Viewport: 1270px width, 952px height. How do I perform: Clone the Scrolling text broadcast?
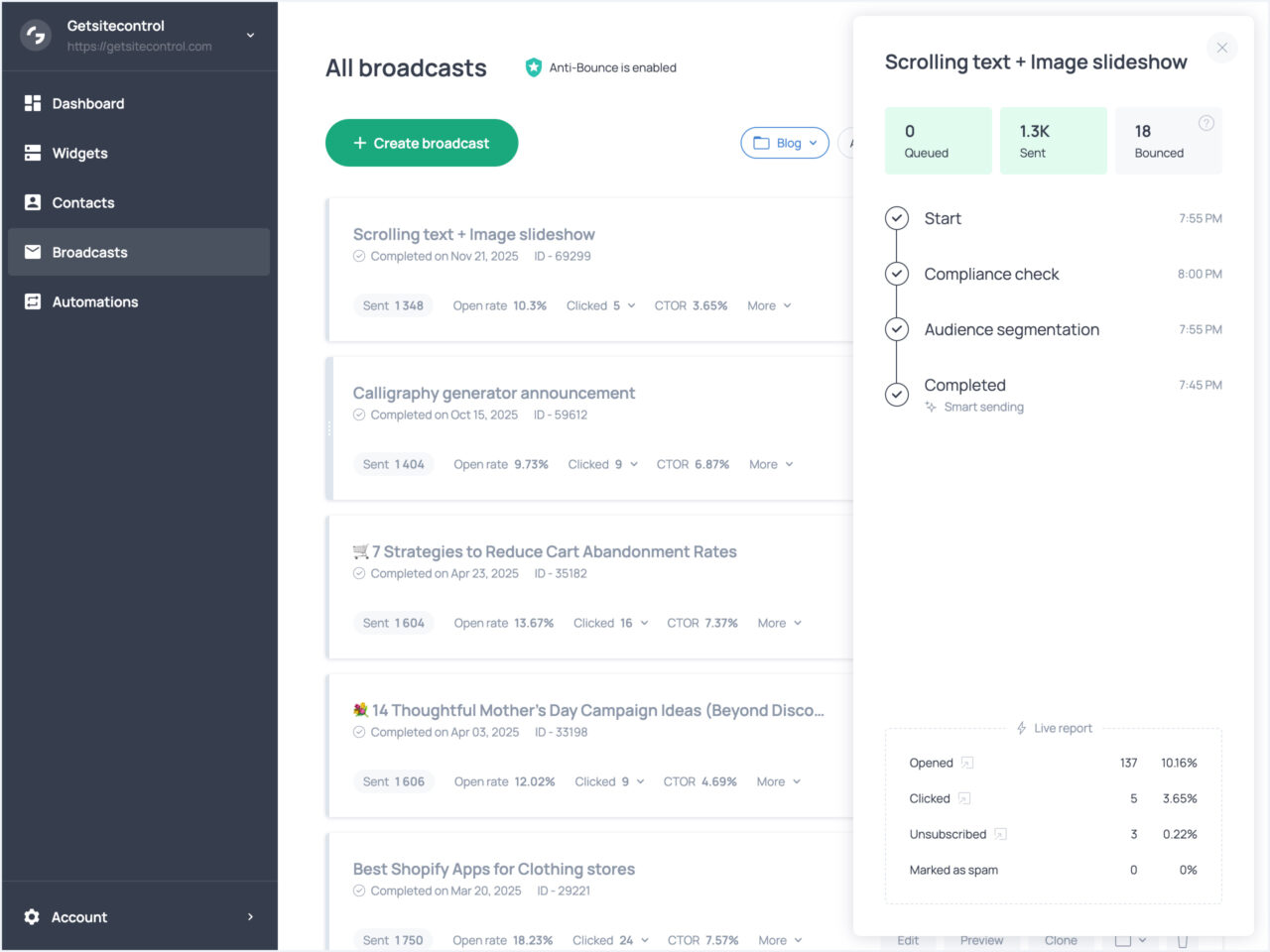coord(1060,941)
